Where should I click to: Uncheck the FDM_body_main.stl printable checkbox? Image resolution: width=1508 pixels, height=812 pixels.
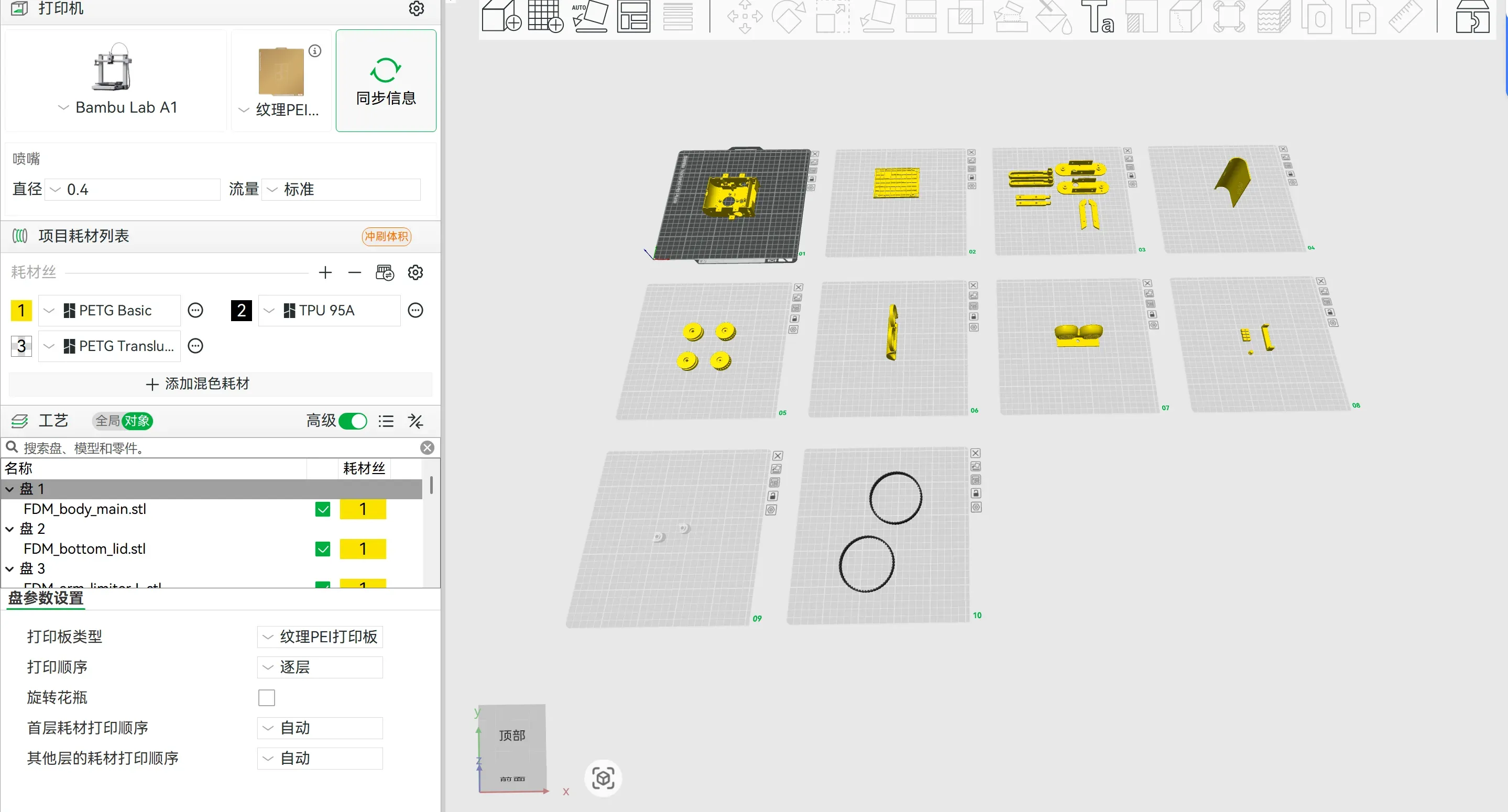[x=323, y=509]
